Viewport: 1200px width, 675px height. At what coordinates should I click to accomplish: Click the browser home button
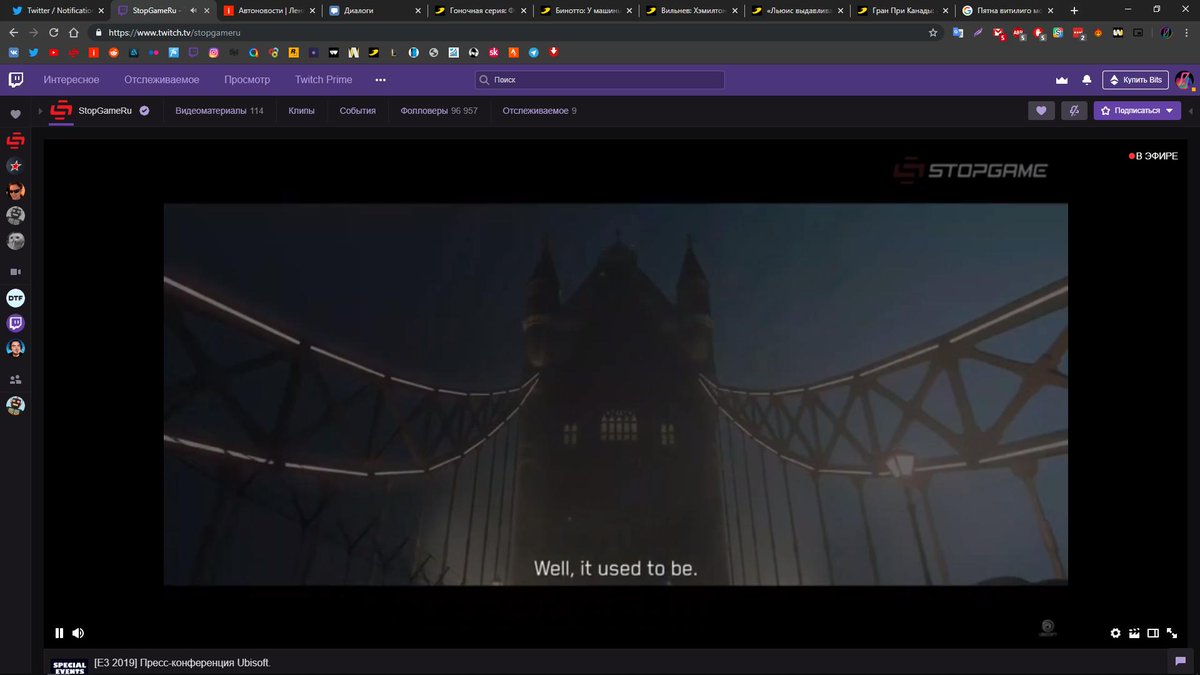74,32
